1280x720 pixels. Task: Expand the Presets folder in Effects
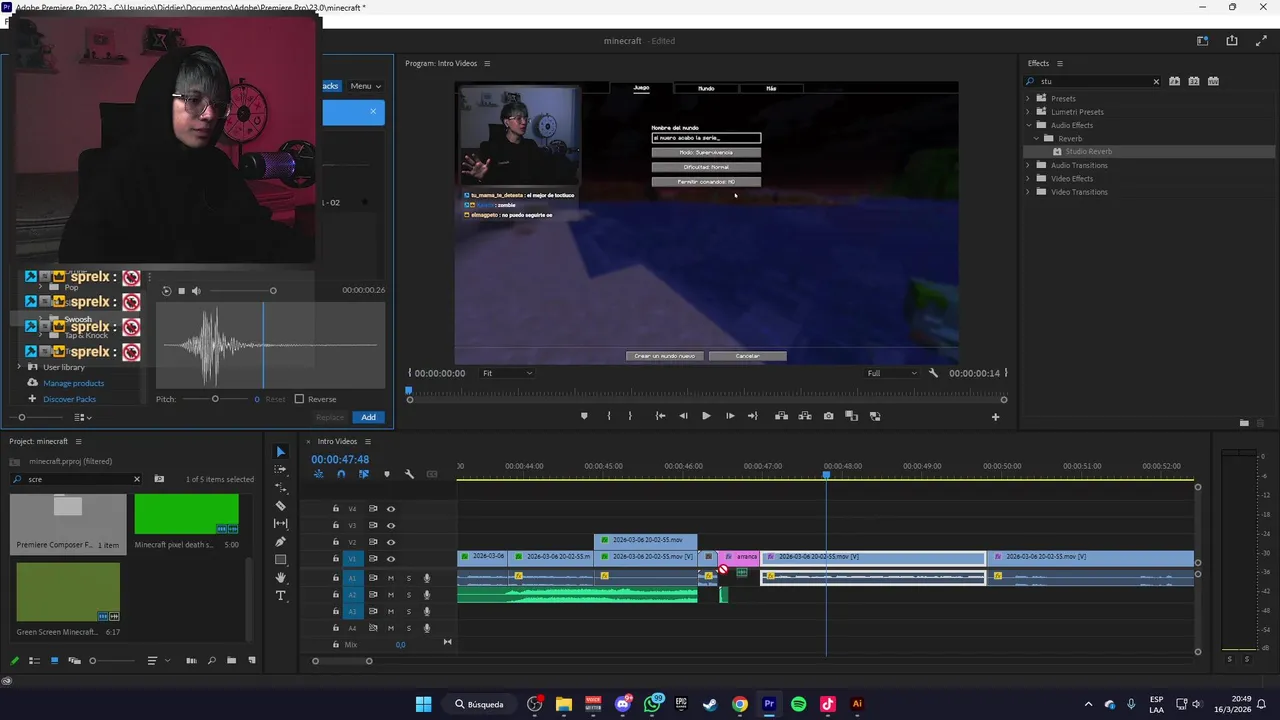click(x=1027, y=99)
